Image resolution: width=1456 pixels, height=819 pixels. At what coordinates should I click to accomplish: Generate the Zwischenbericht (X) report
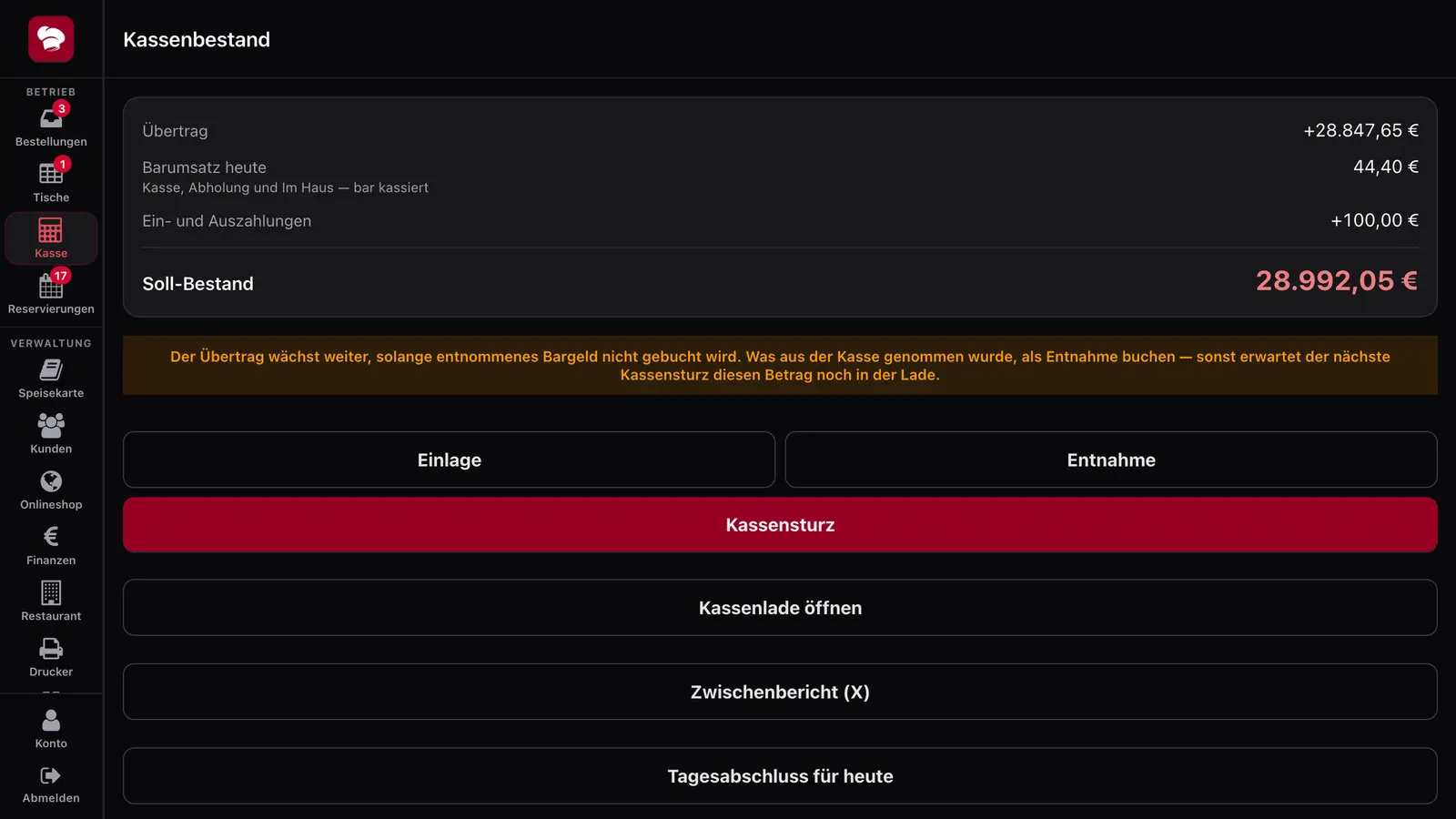tap(780, 692)
